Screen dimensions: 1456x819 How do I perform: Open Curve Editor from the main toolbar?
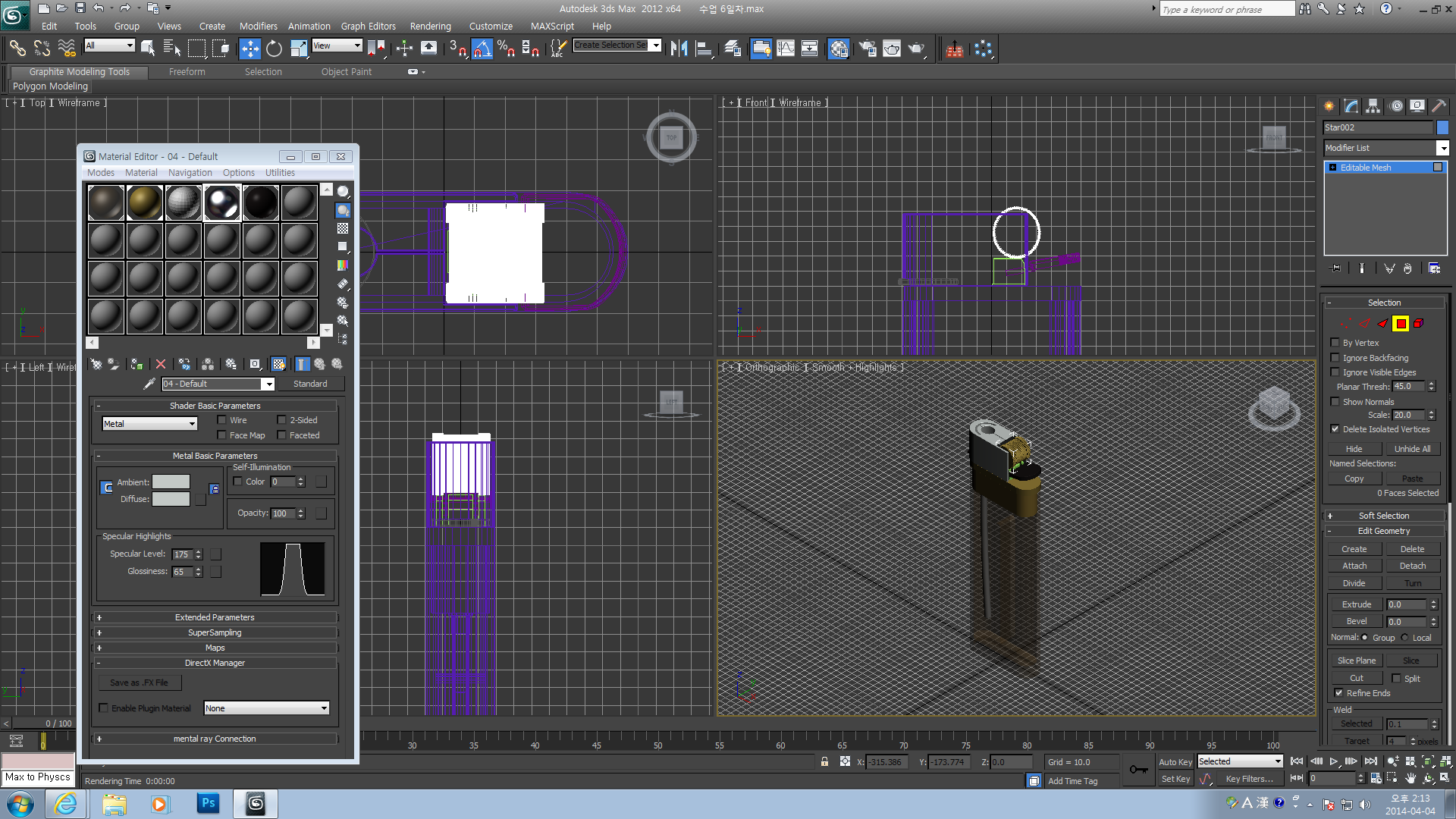(x=786, y=49)
